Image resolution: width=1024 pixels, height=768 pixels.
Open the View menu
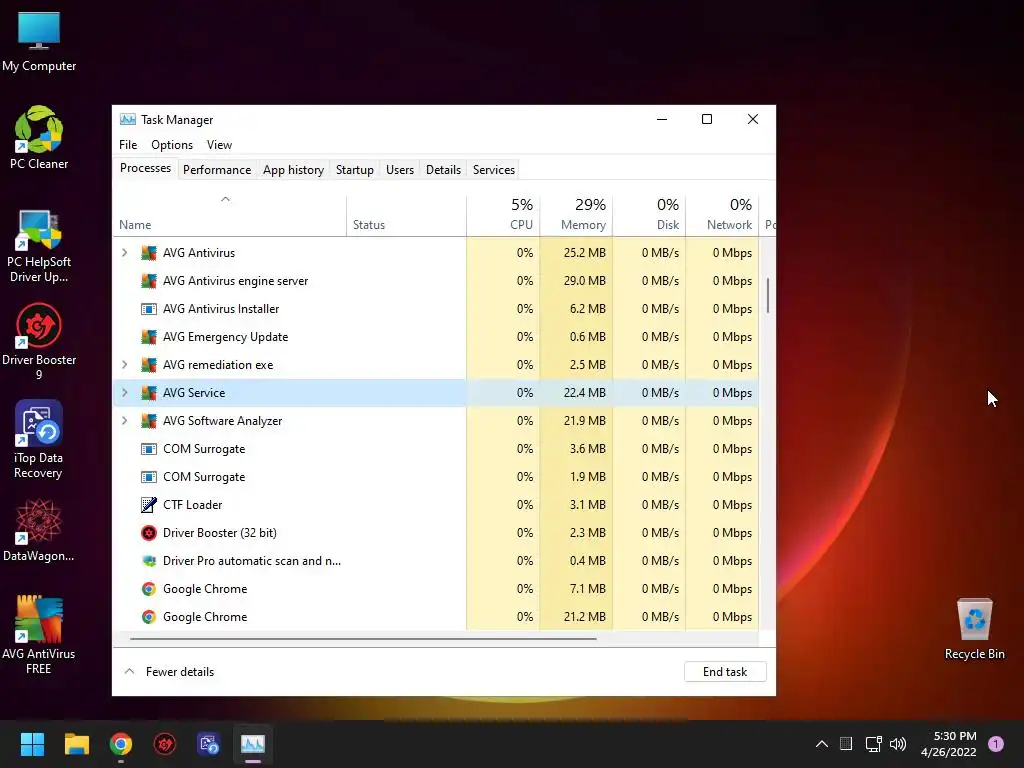pos(219,145)
